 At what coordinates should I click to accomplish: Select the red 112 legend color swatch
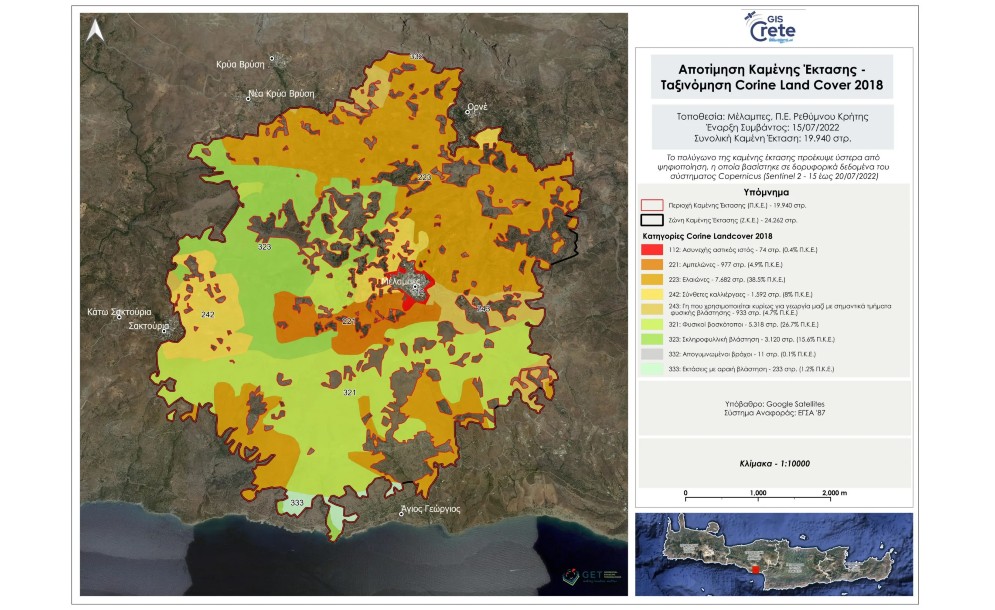(x=652, y=248)
